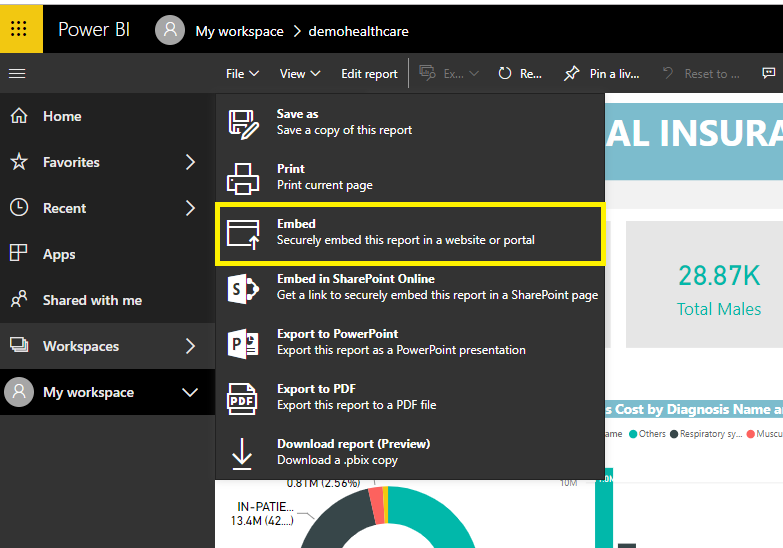Collapse the My workspace chevron
This screenshot has height=548, width=783.
(190, 392)
